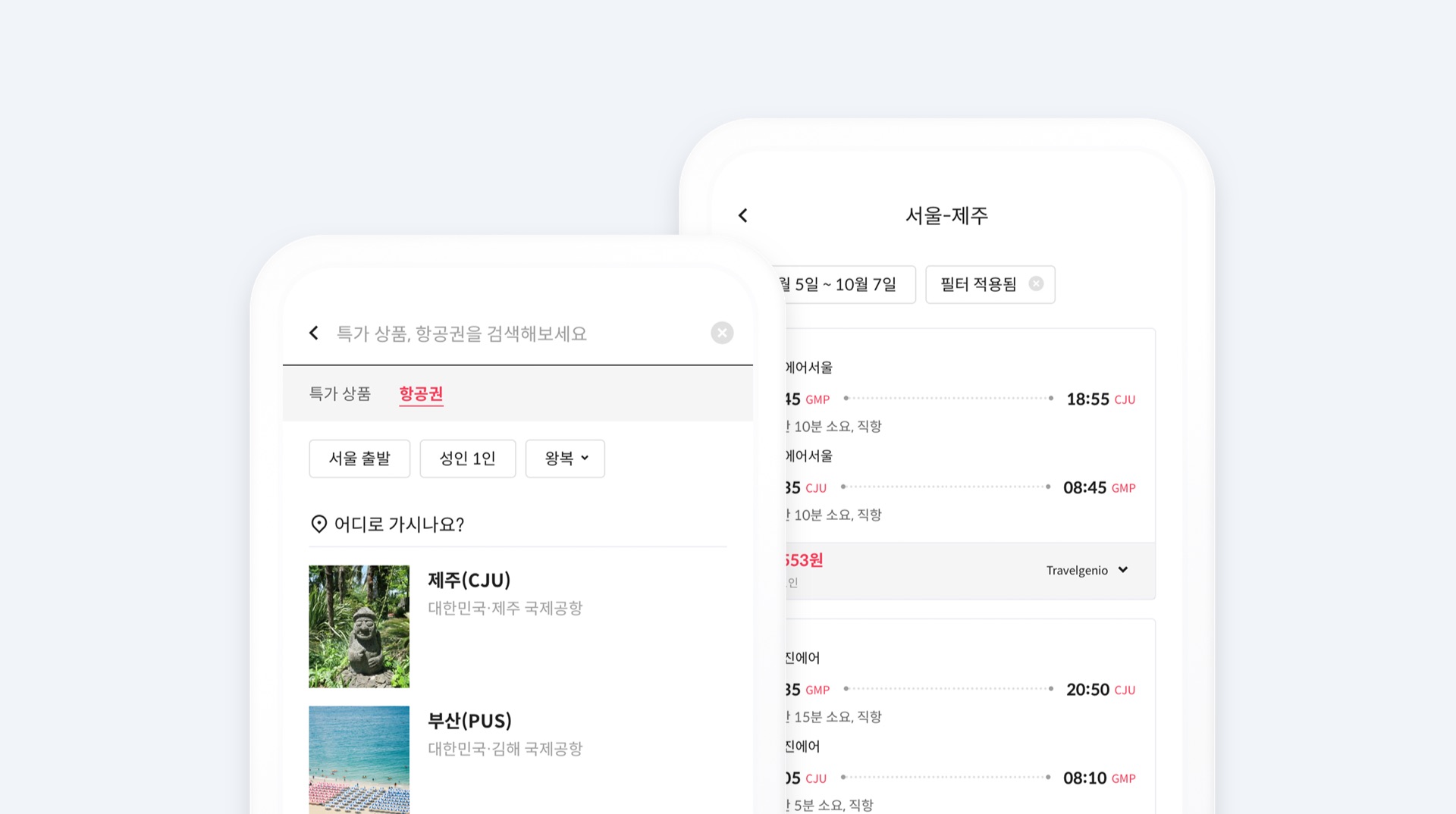
Task: Click the 필터 적용됨 chip
Action: tap(990, 285)
